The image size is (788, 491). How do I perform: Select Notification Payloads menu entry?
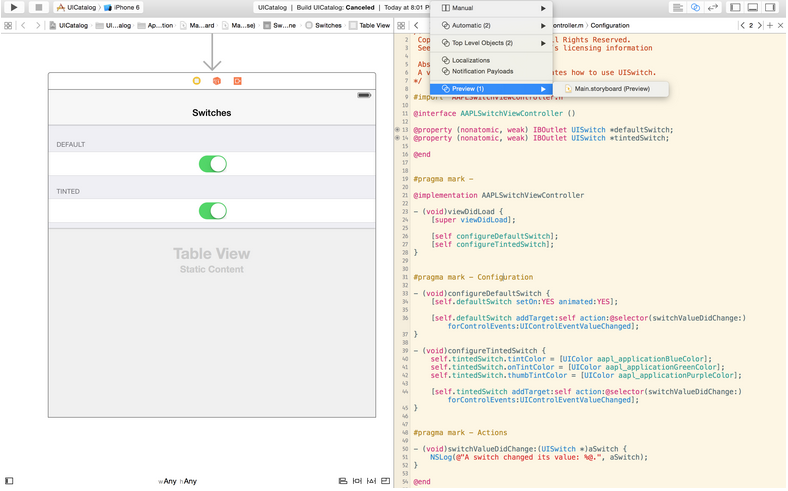pos(481,71)
